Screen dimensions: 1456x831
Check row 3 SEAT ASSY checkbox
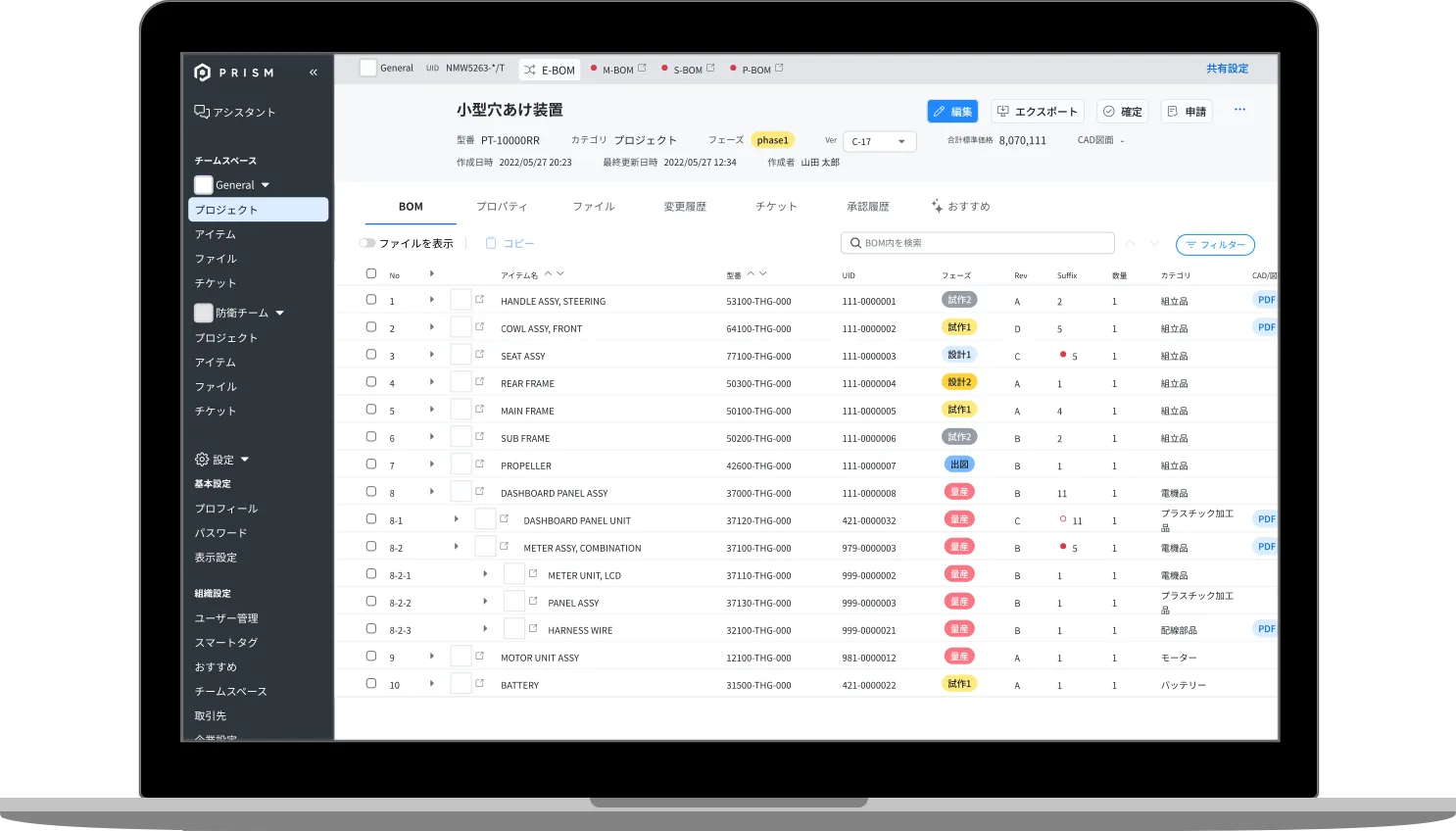click(x=371, y=355)
